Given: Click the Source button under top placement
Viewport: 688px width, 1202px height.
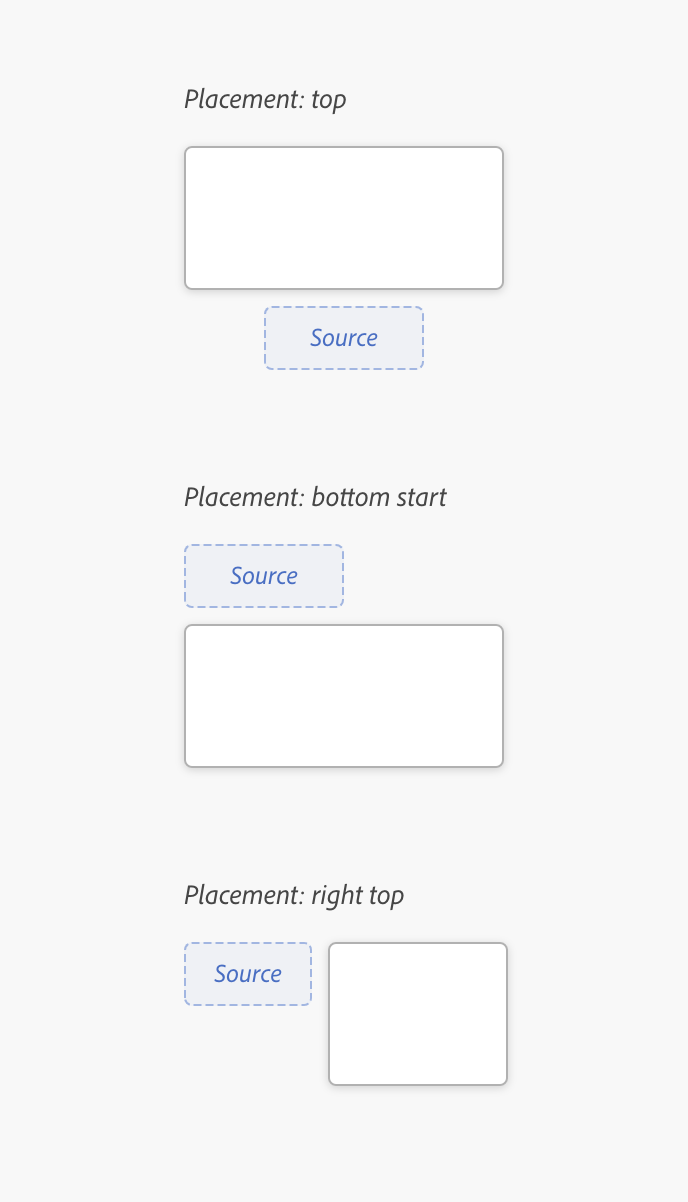Looking at the screenshot, I should tap(344, 338).
